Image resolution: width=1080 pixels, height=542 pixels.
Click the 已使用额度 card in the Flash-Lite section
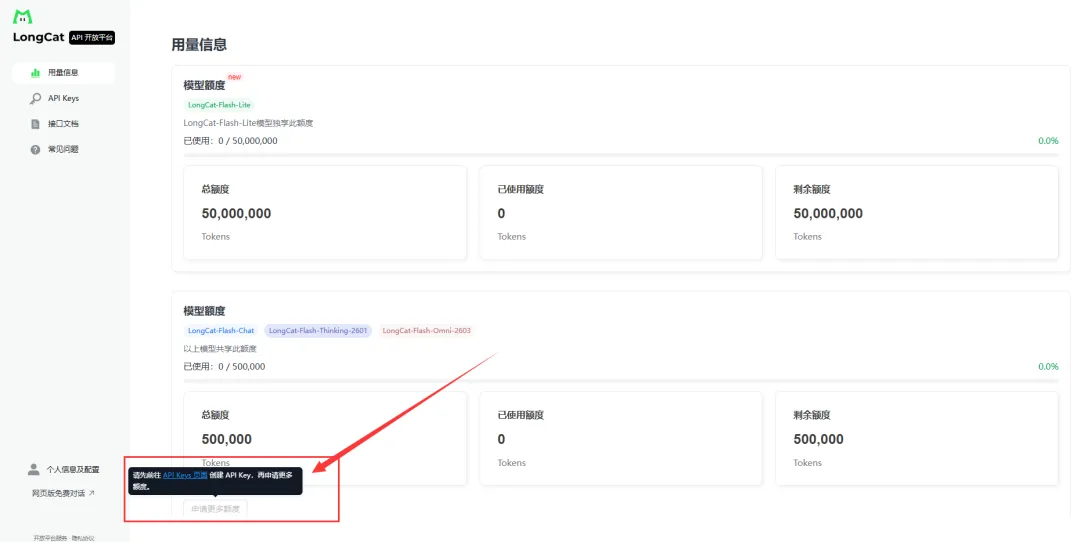[x=621, y=213]
